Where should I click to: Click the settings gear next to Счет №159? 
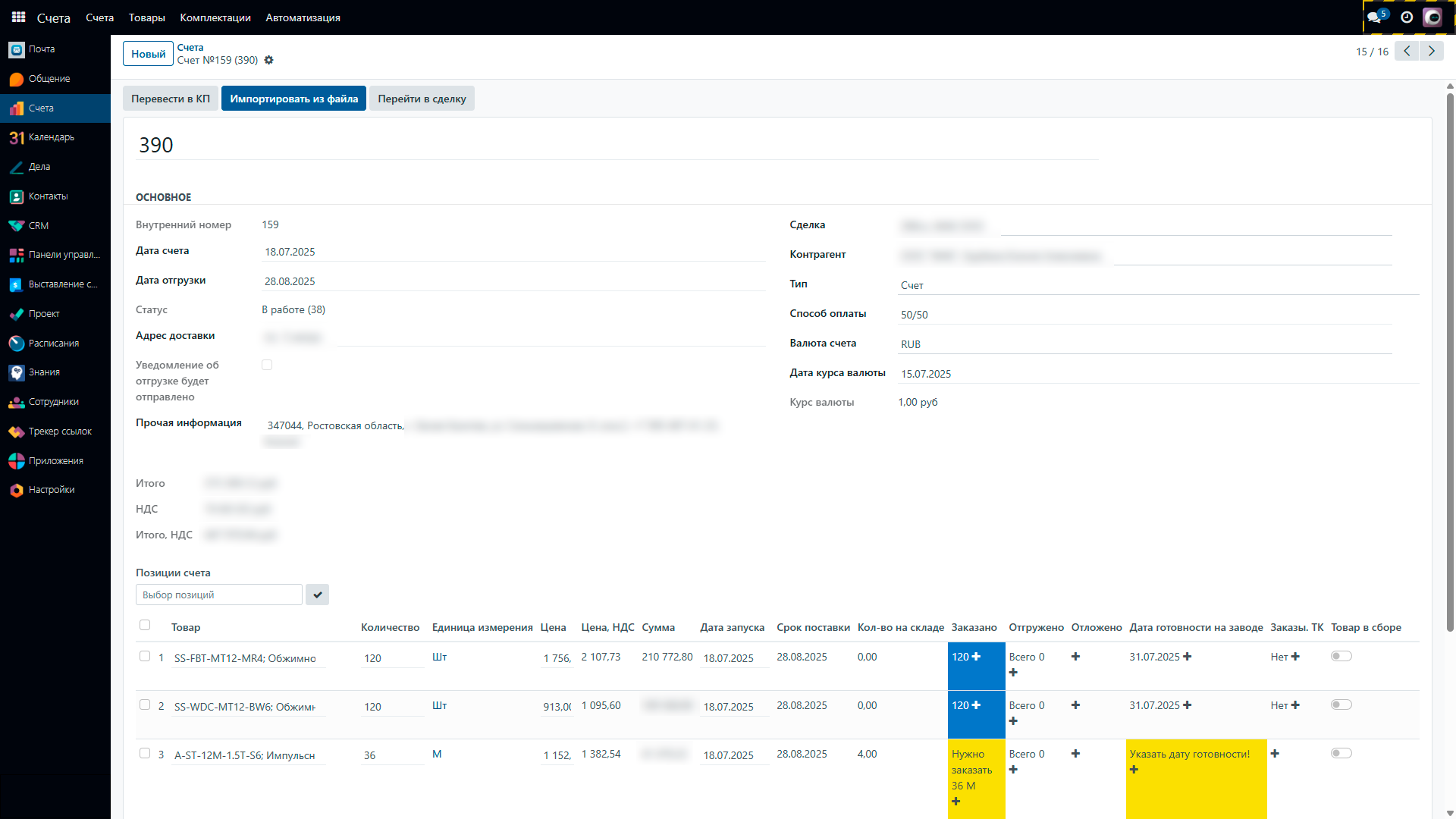coord(268,60)
